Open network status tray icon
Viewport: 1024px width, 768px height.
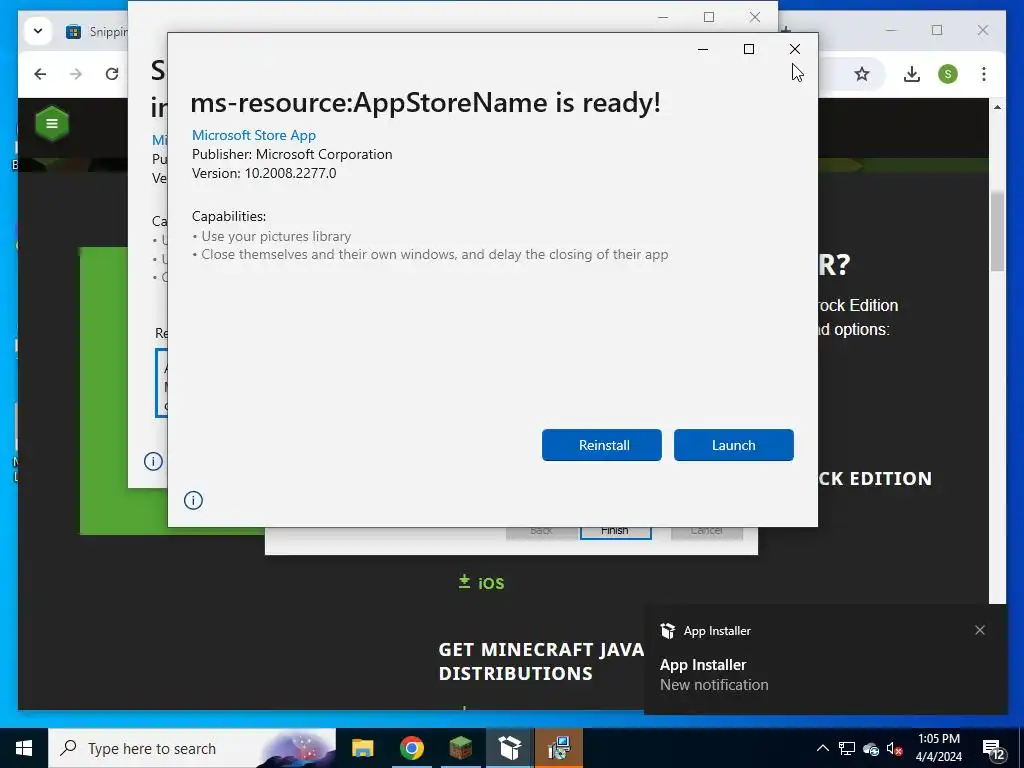pyautogui.click(x=847, y=748)
